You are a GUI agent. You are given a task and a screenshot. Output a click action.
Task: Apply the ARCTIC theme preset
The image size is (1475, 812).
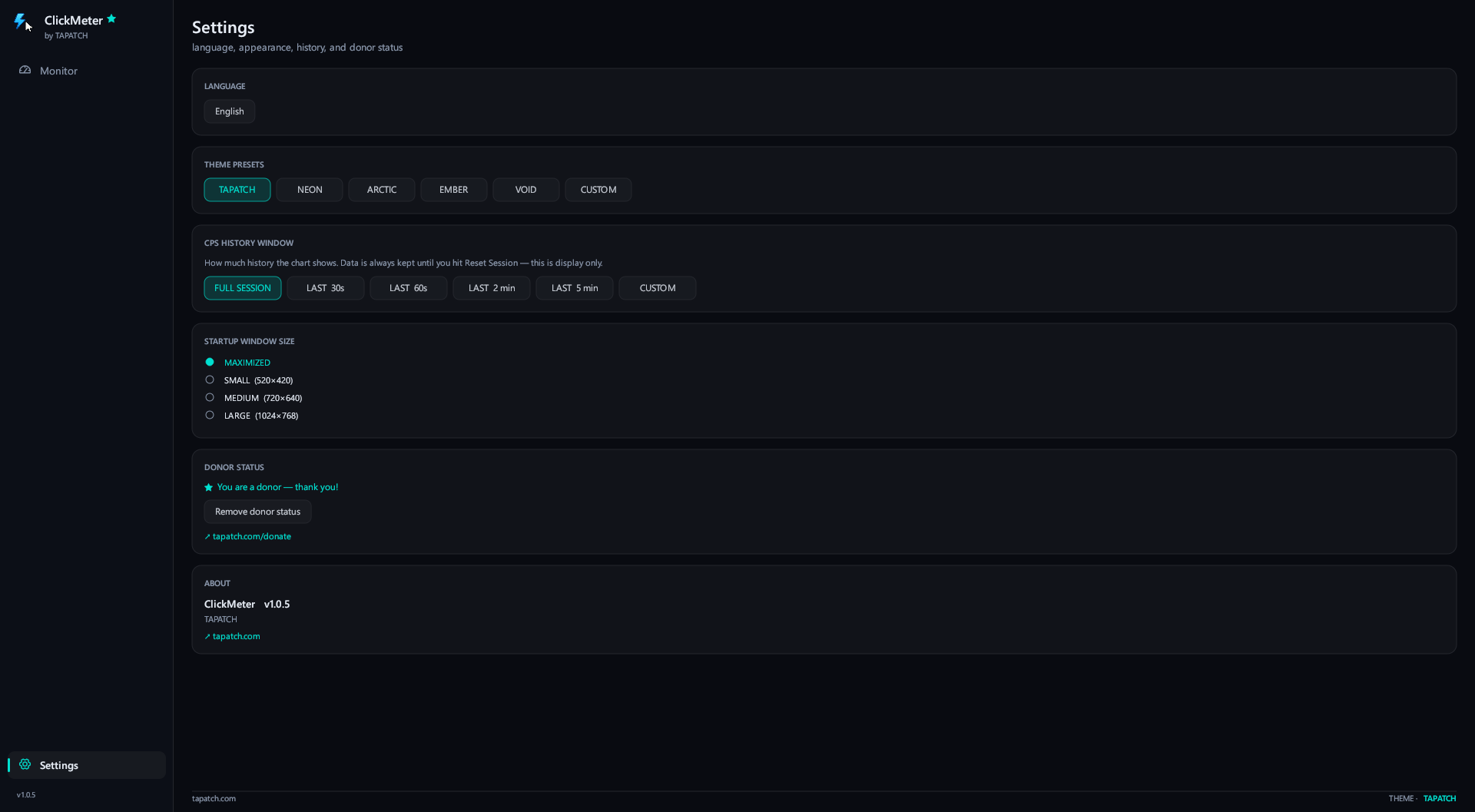click(x=382, y=190)
